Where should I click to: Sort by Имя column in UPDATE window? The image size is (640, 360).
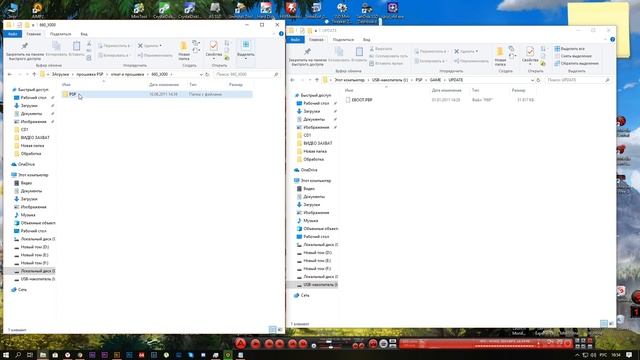[x=349, y=90]
